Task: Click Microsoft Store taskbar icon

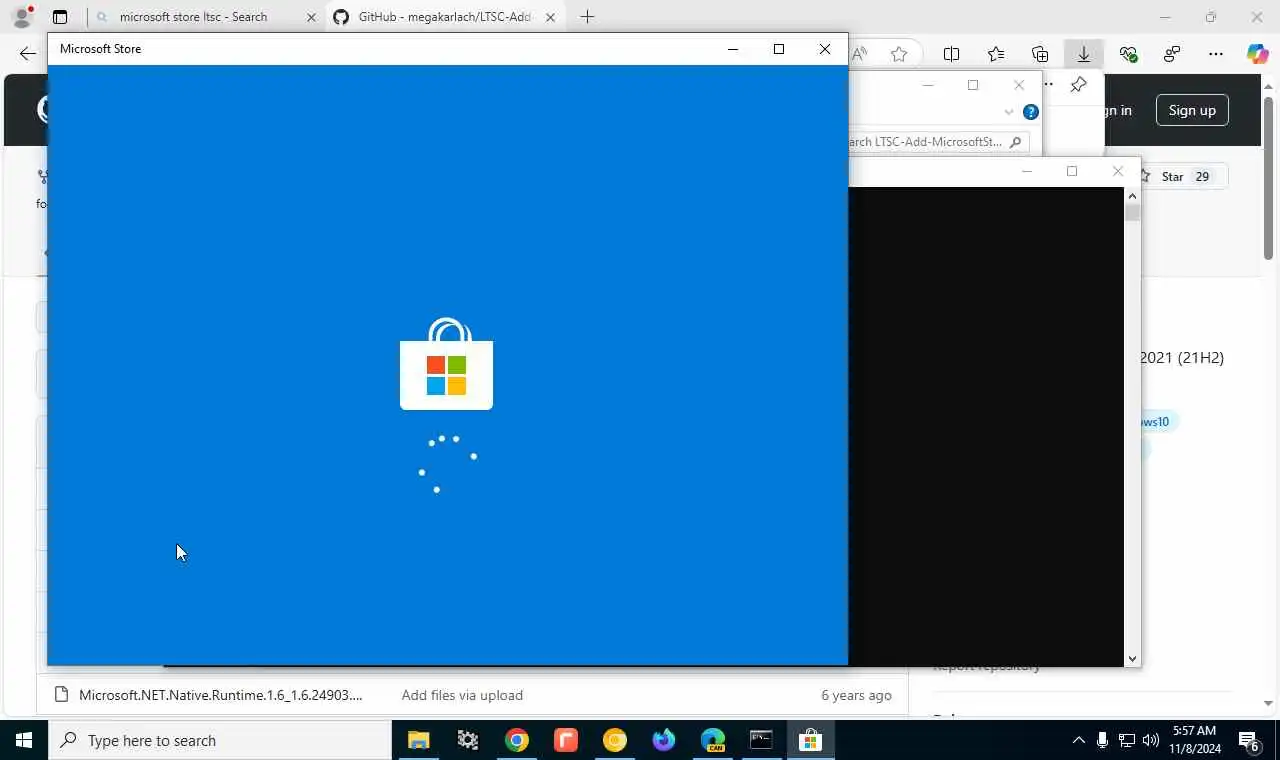Action: (810, 740)
